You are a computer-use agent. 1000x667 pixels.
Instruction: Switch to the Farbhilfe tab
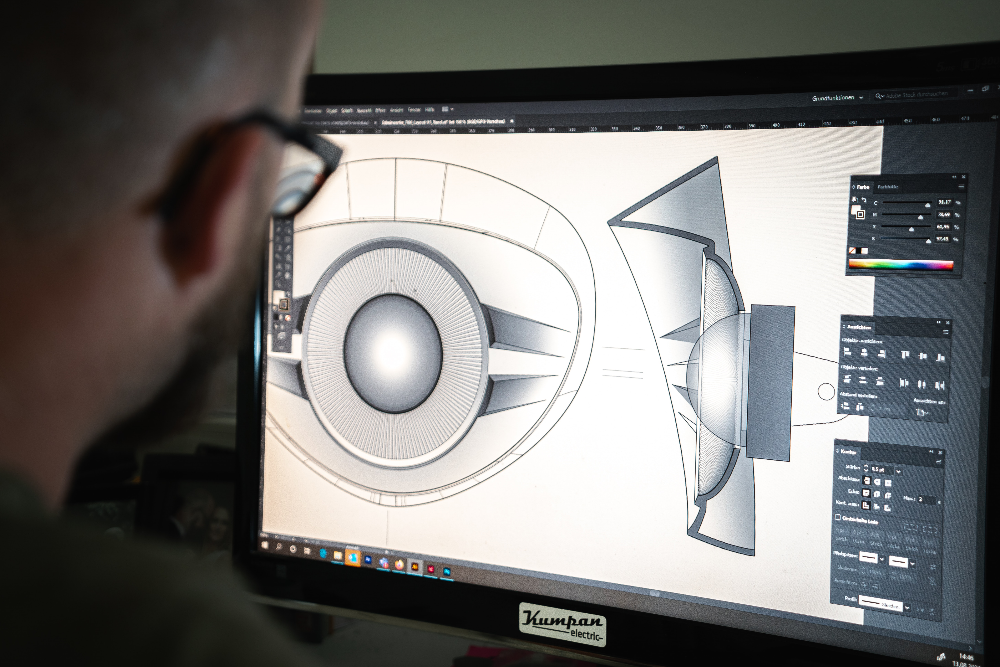889,187
